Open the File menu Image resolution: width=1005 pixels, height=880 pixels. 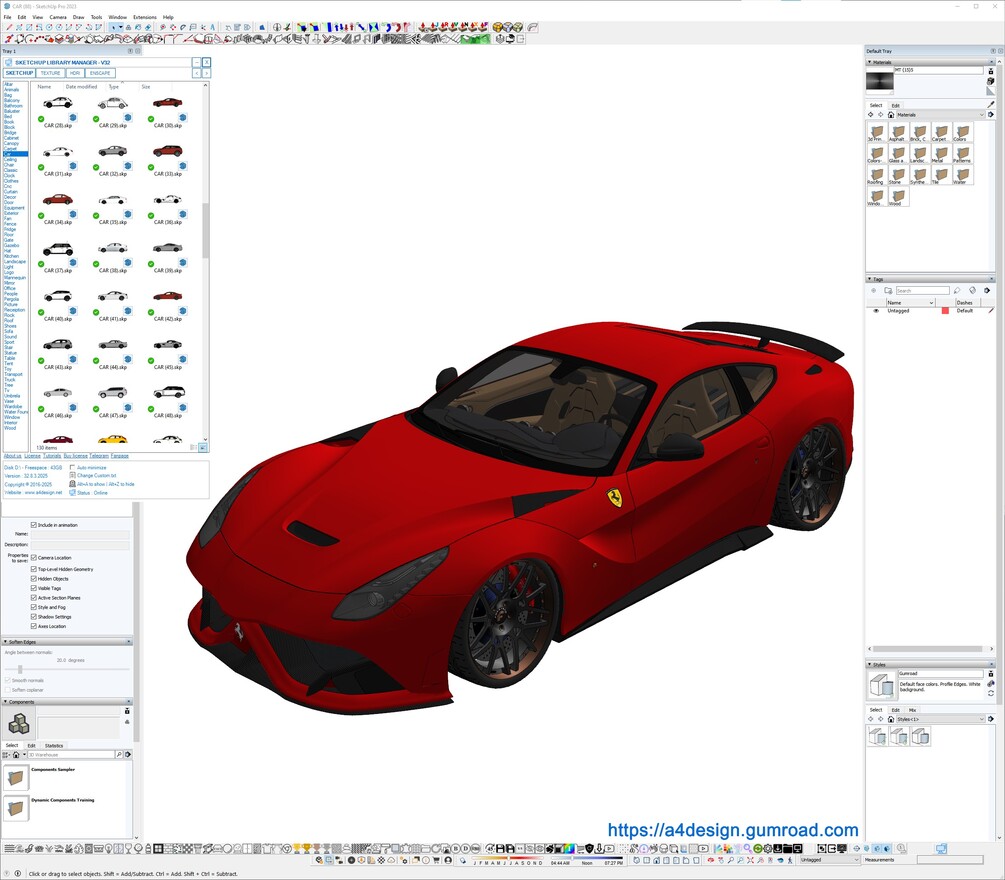click(x=8, y=17)
